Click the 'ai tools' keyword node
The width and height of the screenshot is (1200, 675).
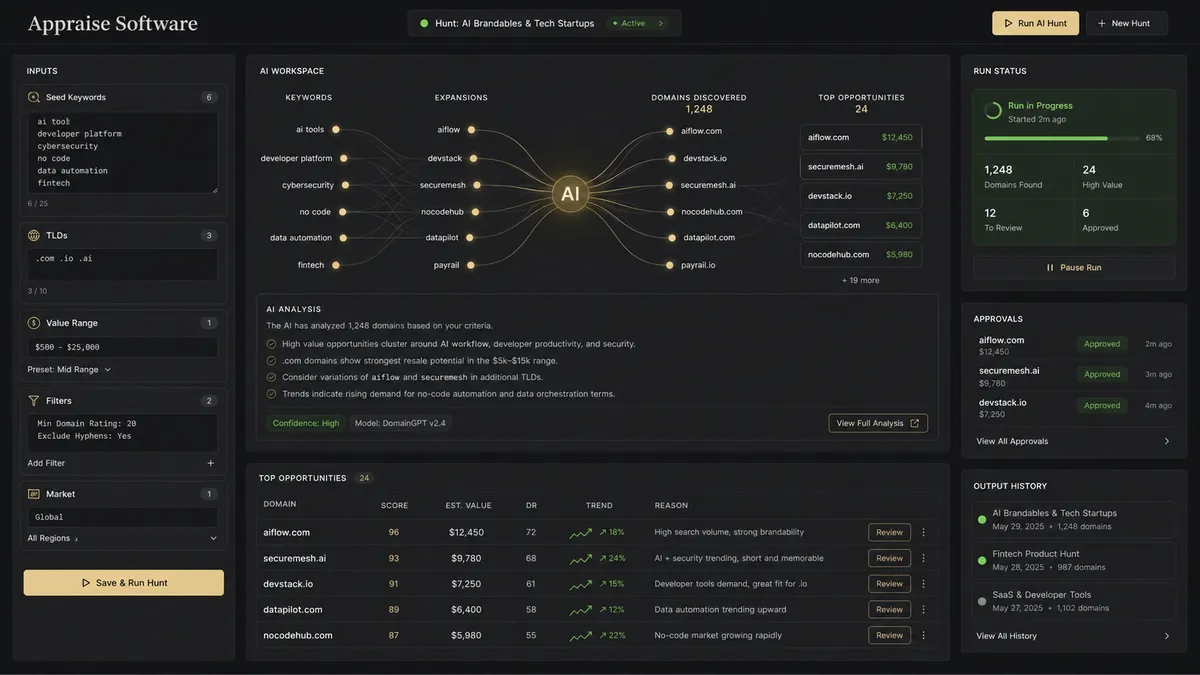(x=336, y=130)
